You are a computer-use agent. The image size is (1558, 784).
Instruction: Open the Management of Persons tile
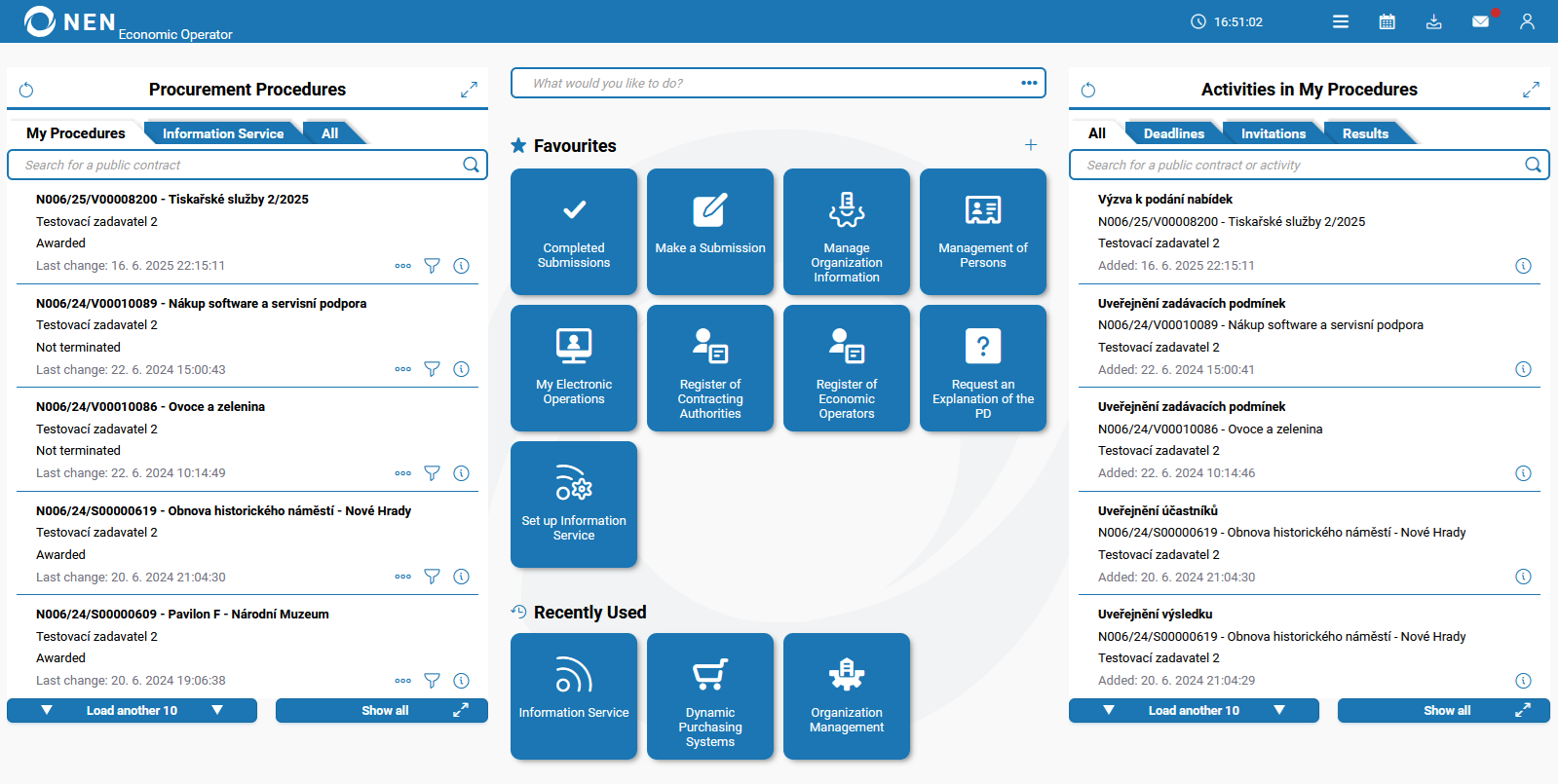coord(983,232)
